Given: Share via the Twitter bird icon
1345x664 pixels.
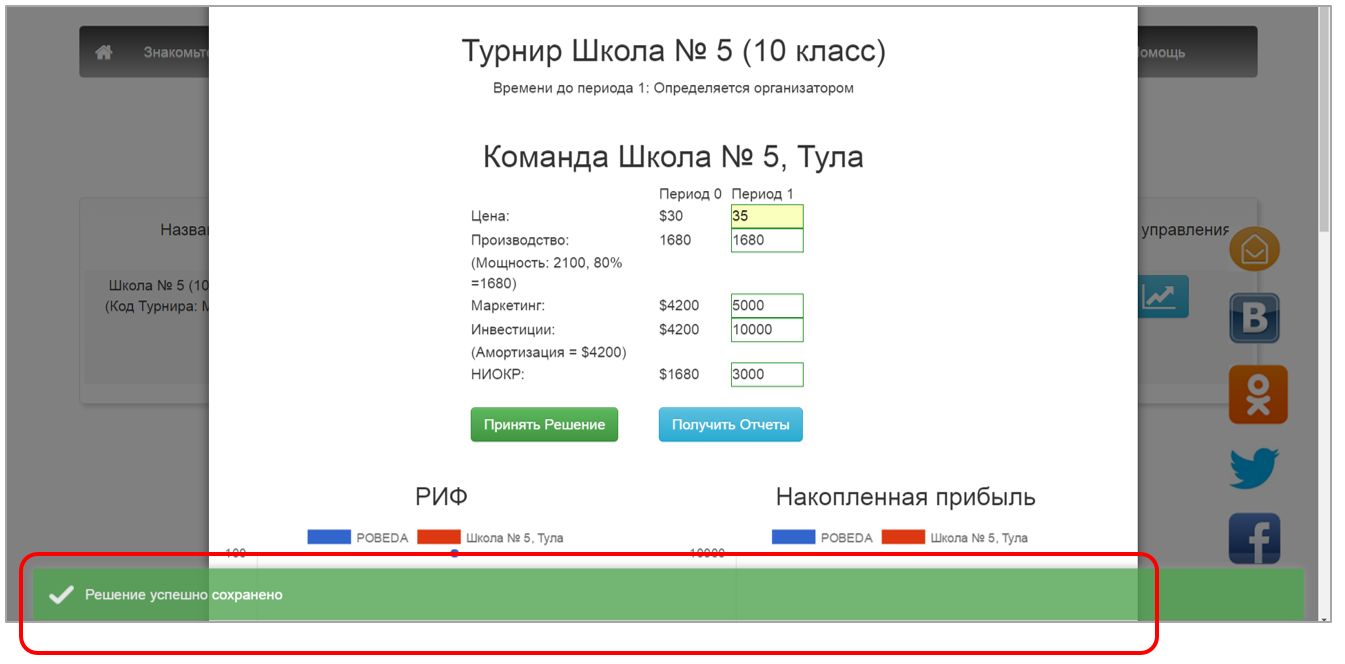Looking at the screenshot, I should pos(1254,467).
